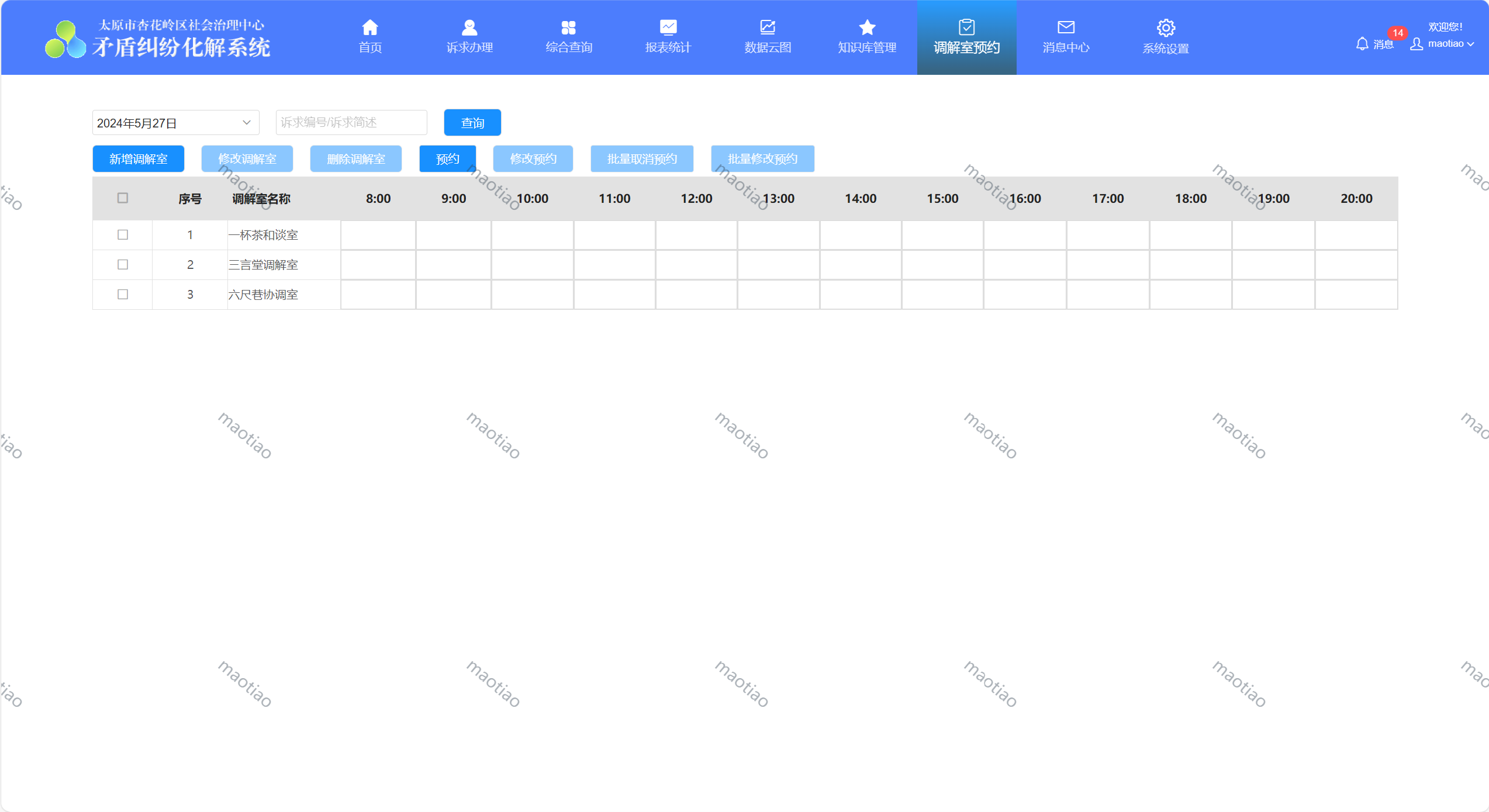
Task: Click the system logo
Action: [x=65, y=40]
